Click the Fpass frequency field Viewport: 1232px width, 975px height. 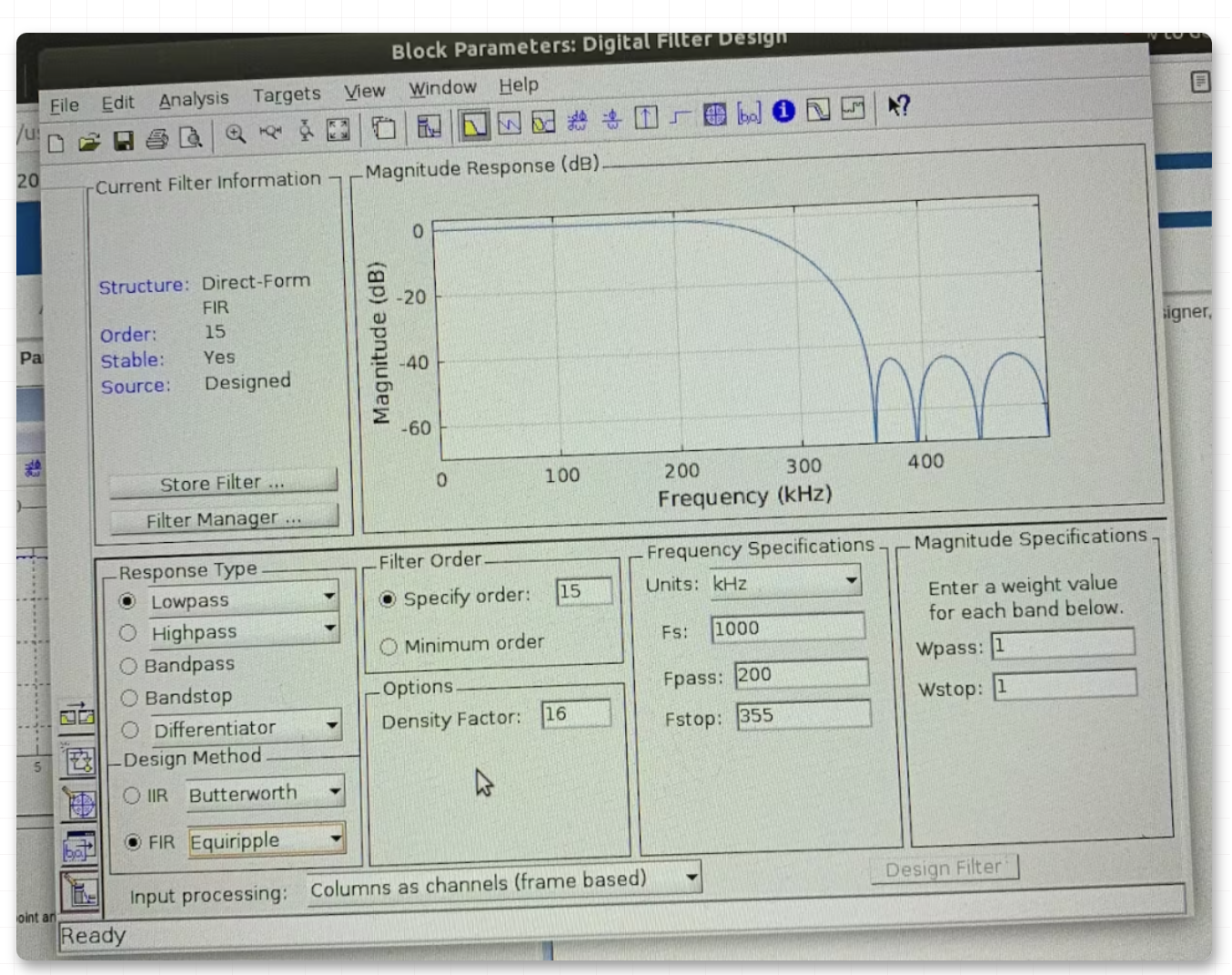(x=802, y=674)
